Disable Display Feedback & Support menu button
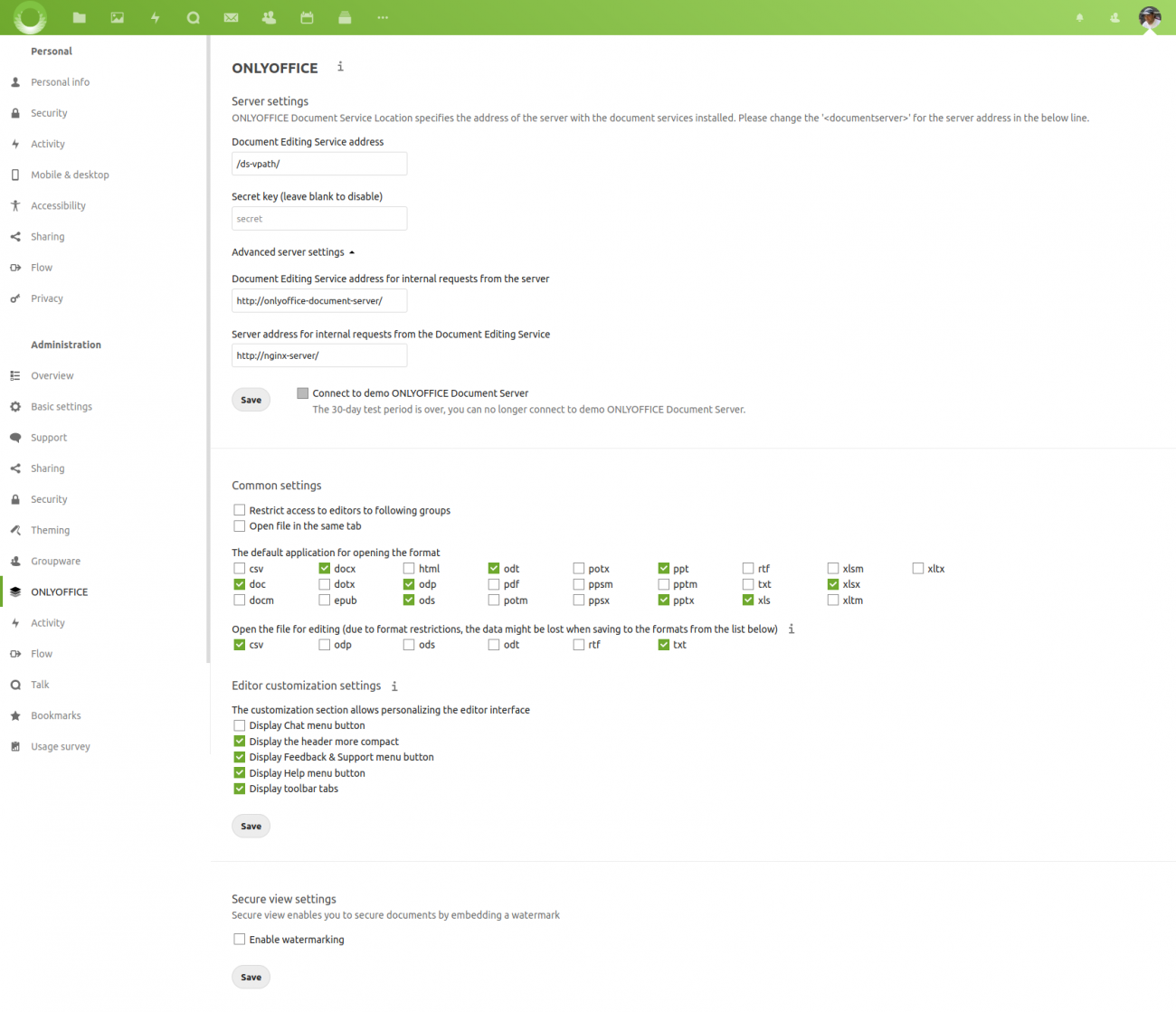This screenshot has height=1012, width=1176. pos(240,757)
